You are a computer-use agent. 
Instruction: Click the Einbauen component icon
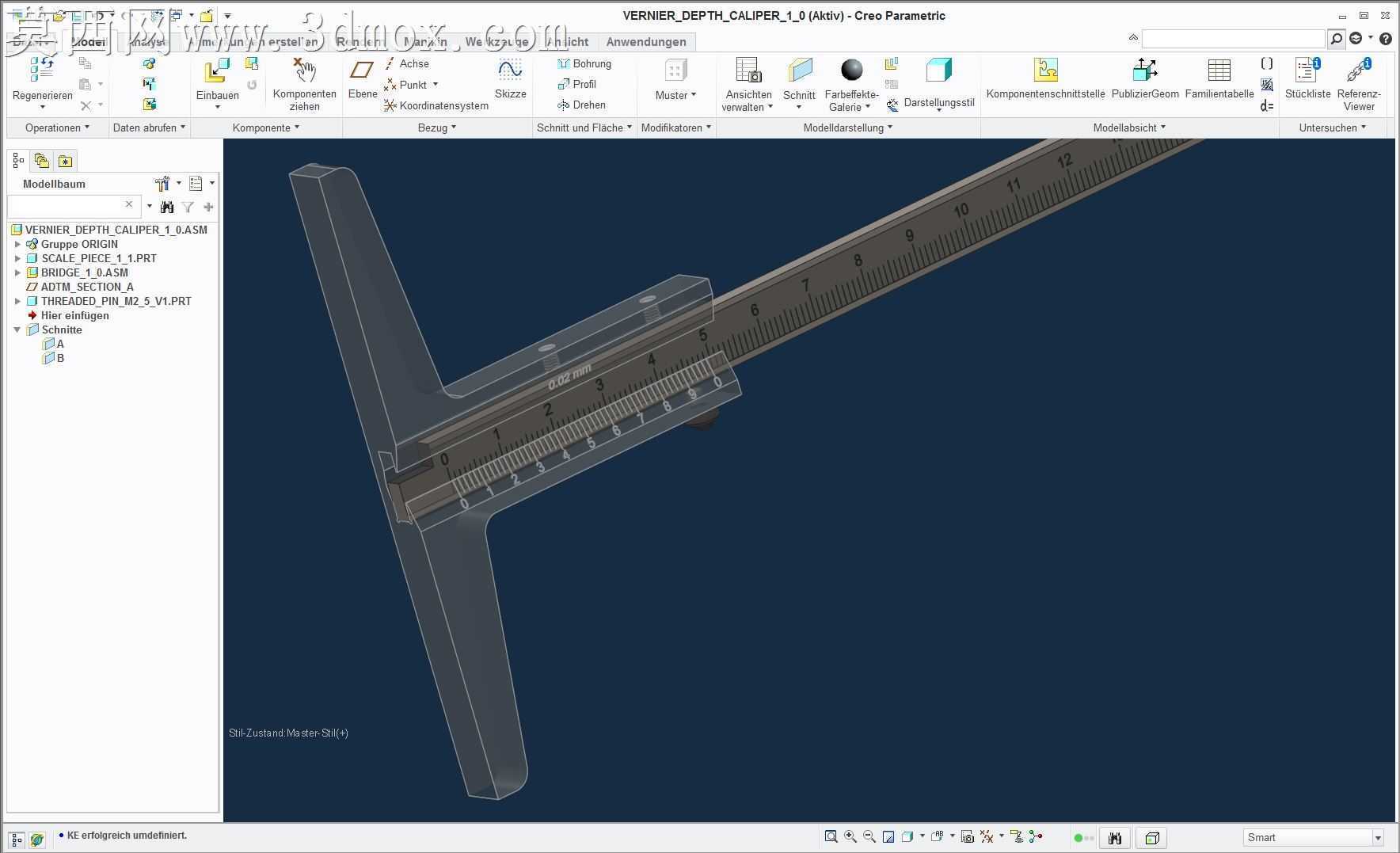pos(217,71)
